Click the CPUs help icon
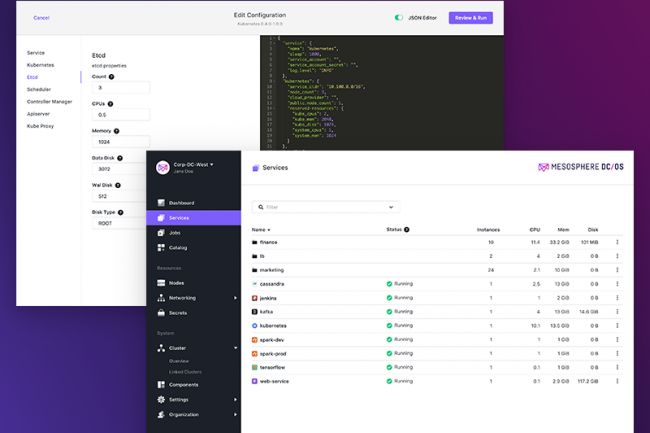 pos(110,104)
